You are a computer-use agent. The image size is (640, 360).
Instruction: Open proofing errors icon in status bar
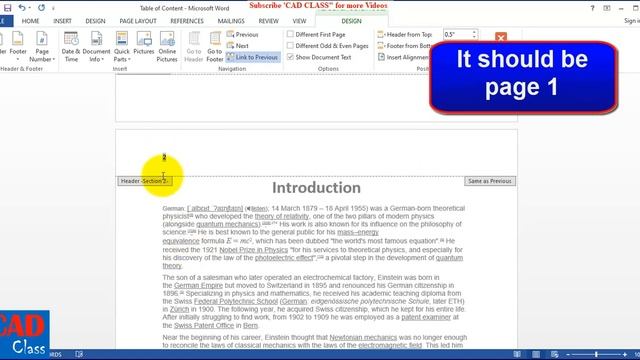point(79,354)
